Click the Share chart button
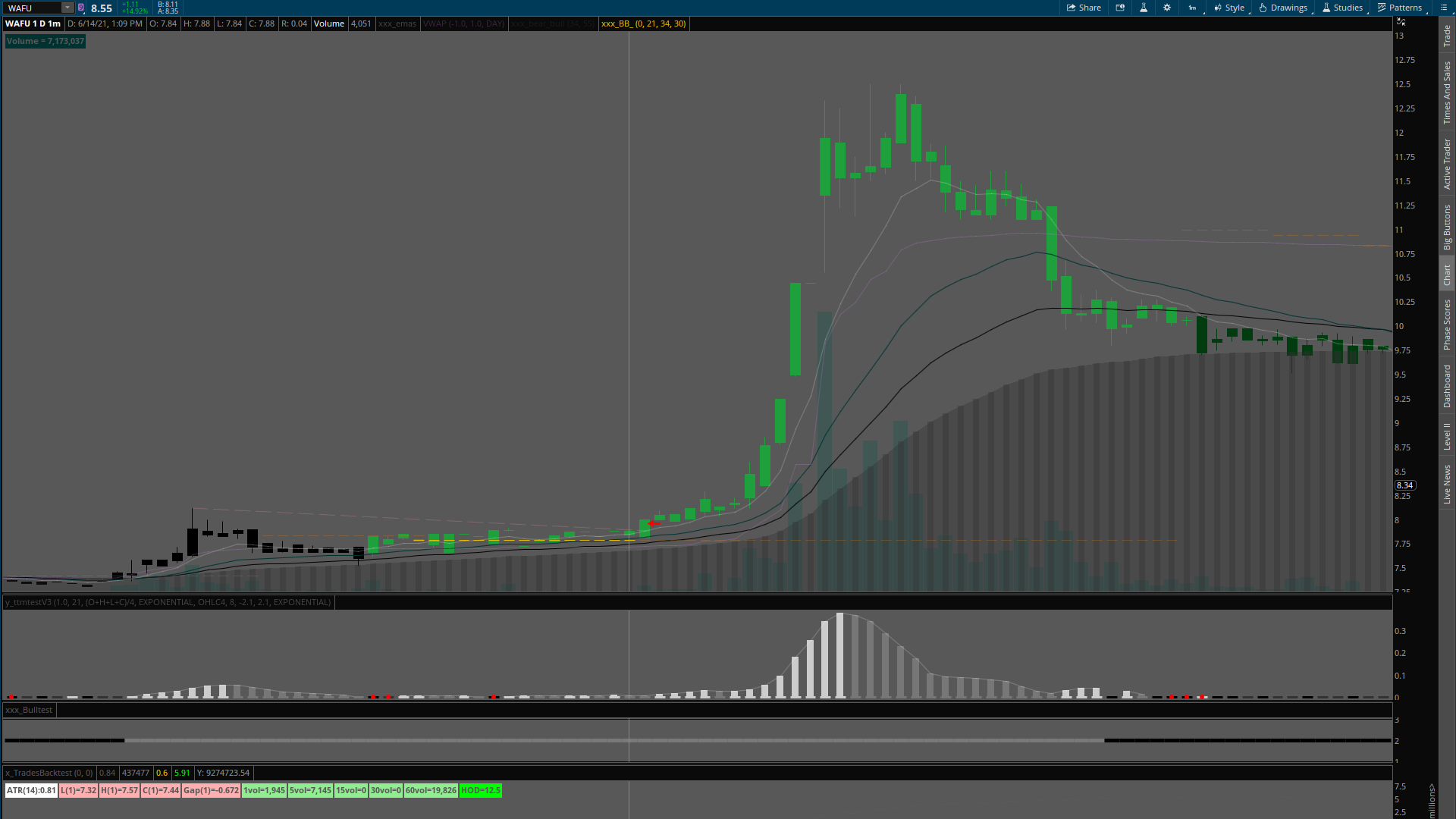 click(x=1084, y=8)
